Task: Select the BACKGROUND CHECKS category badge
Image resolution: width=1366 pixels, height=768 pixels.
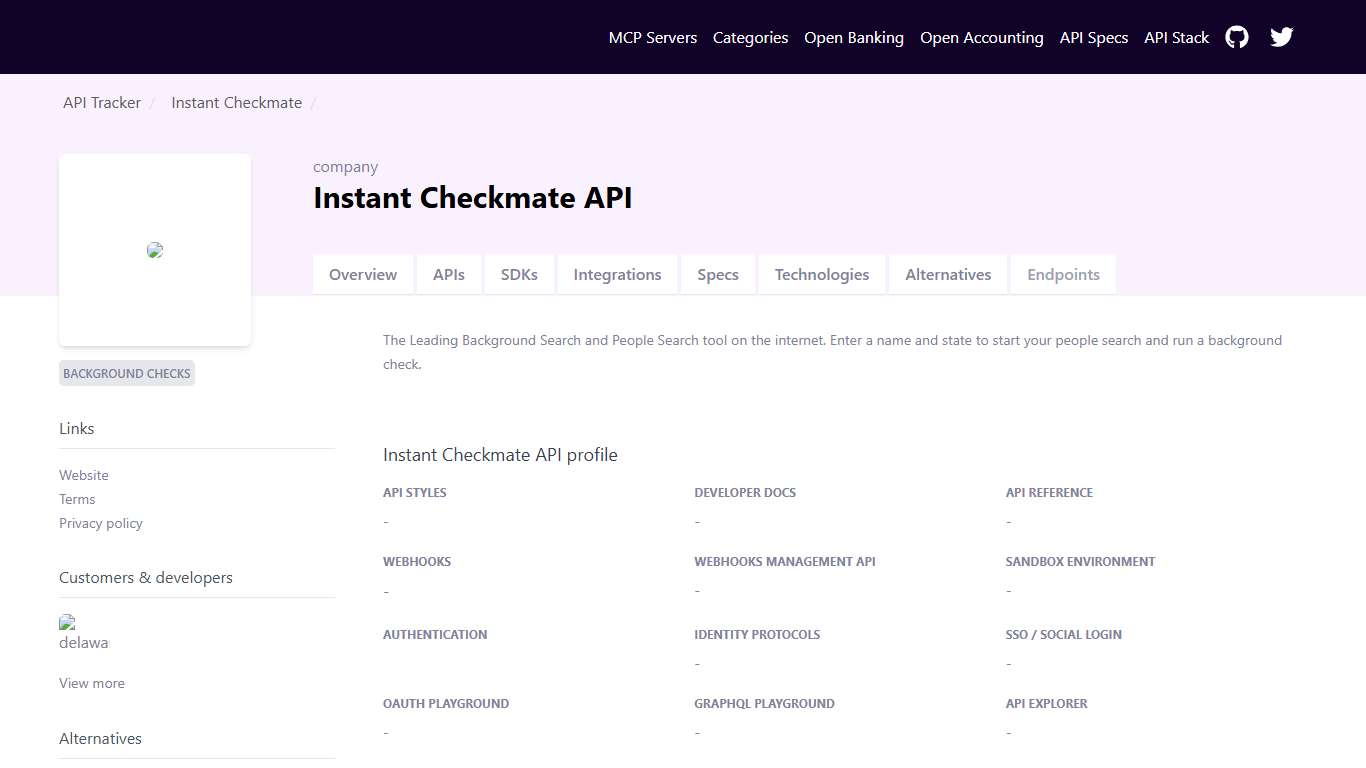Action: (126, 373)
